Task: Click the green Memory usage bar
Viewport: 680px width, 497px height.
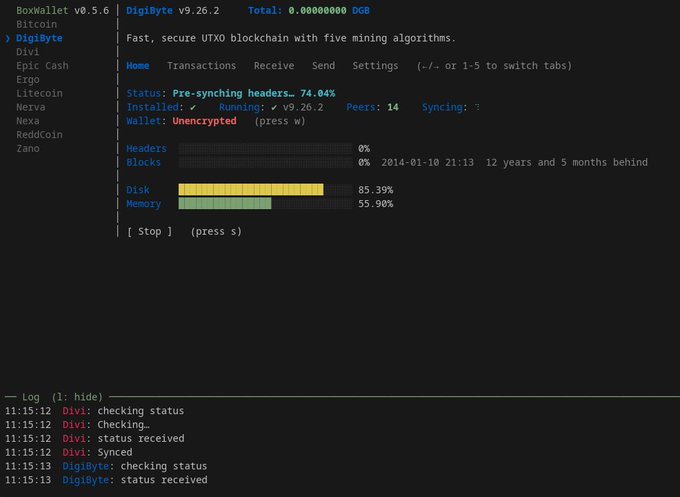Action: [x=225, y=204]
